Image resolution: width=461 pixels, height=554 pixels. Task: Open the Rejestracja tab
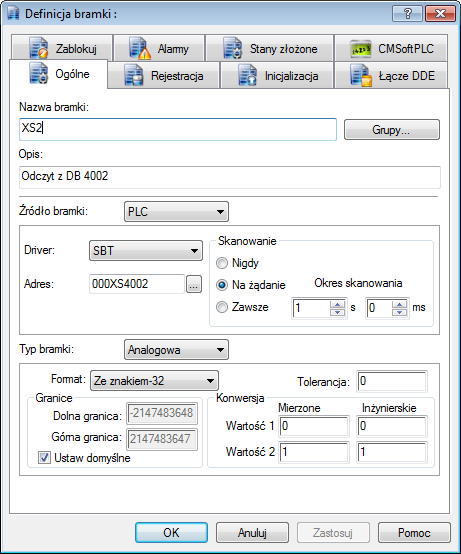tap(164, 75)
